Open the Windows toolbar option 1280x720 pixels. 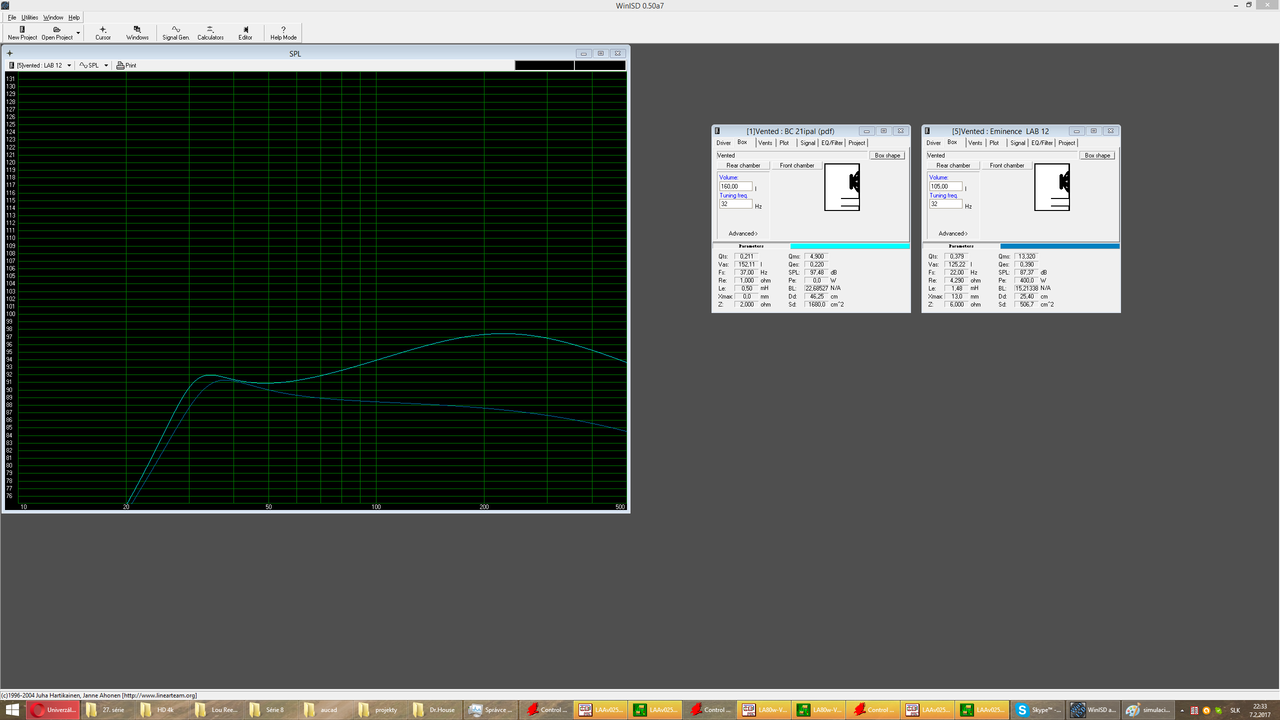point(137,33)
